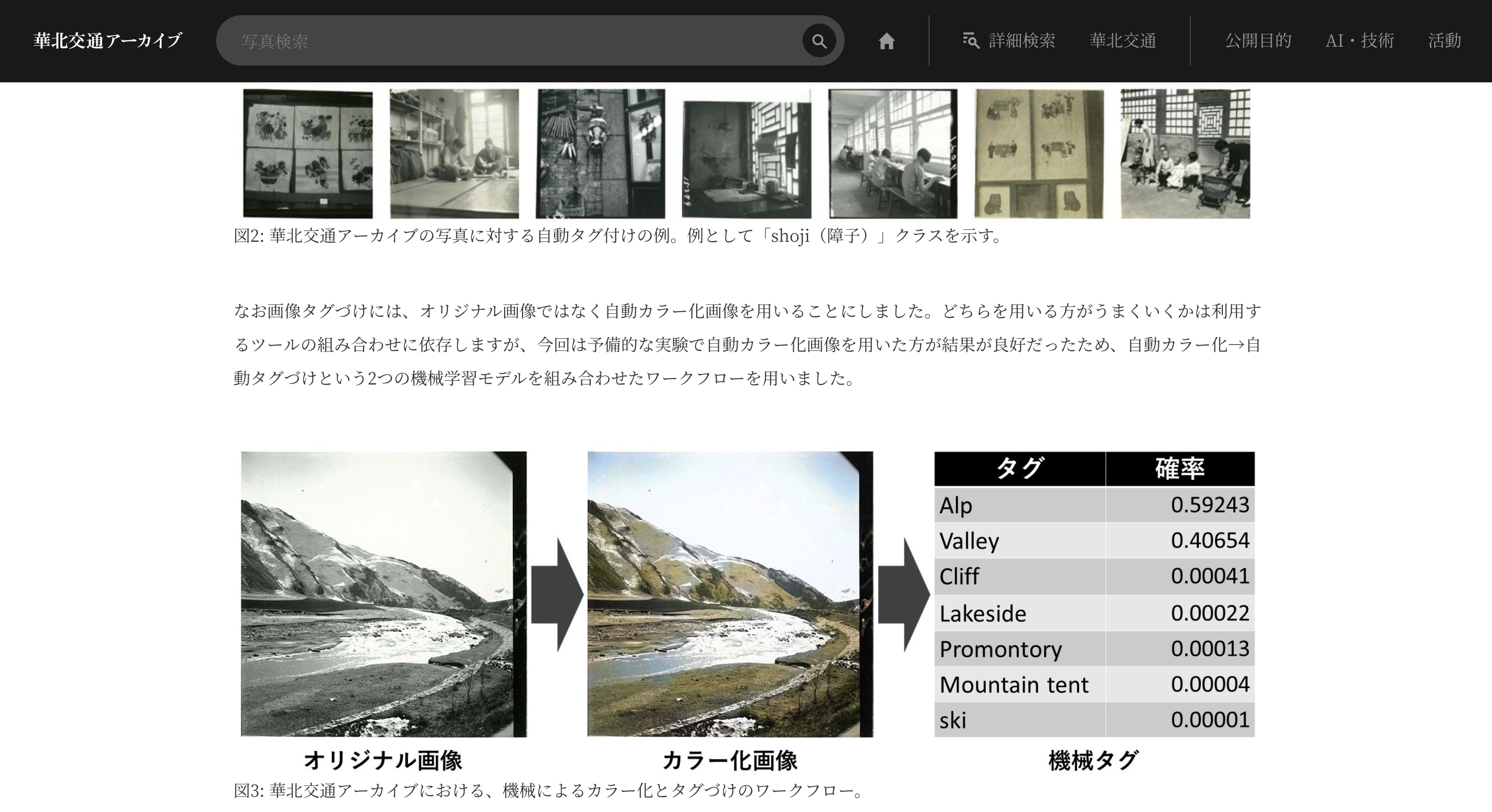Screen dimensions: 1492x812
Task: Click the magnifier search button
Action: (818, 41)
